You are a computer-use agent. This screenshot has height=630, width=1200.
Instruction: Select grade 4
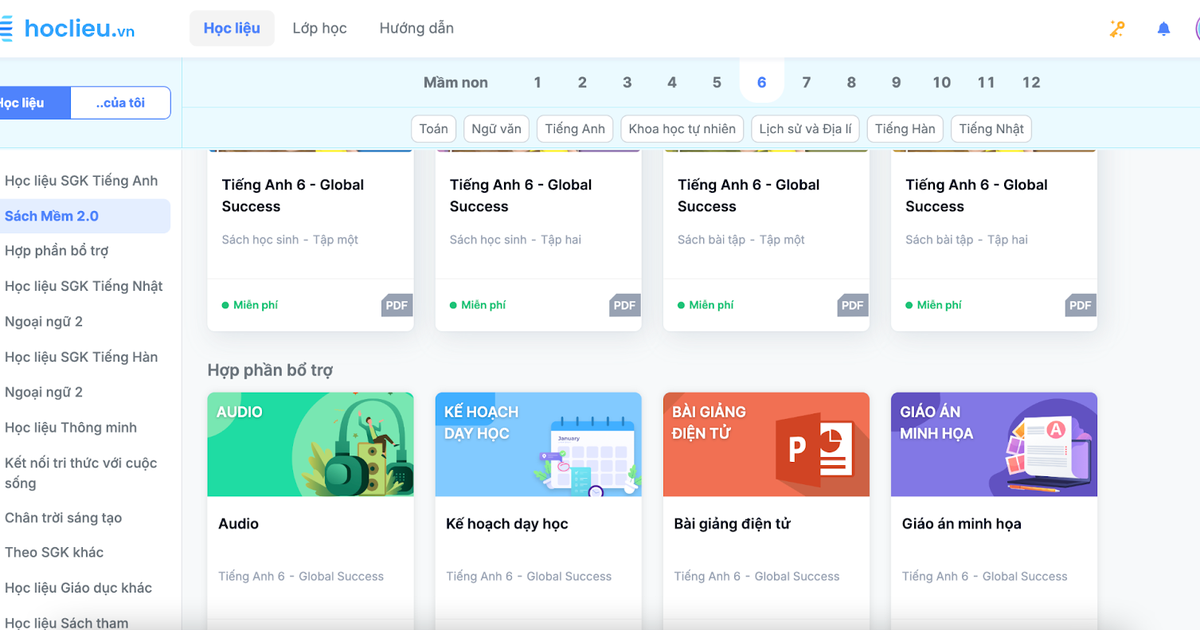(x=672, y=82)
